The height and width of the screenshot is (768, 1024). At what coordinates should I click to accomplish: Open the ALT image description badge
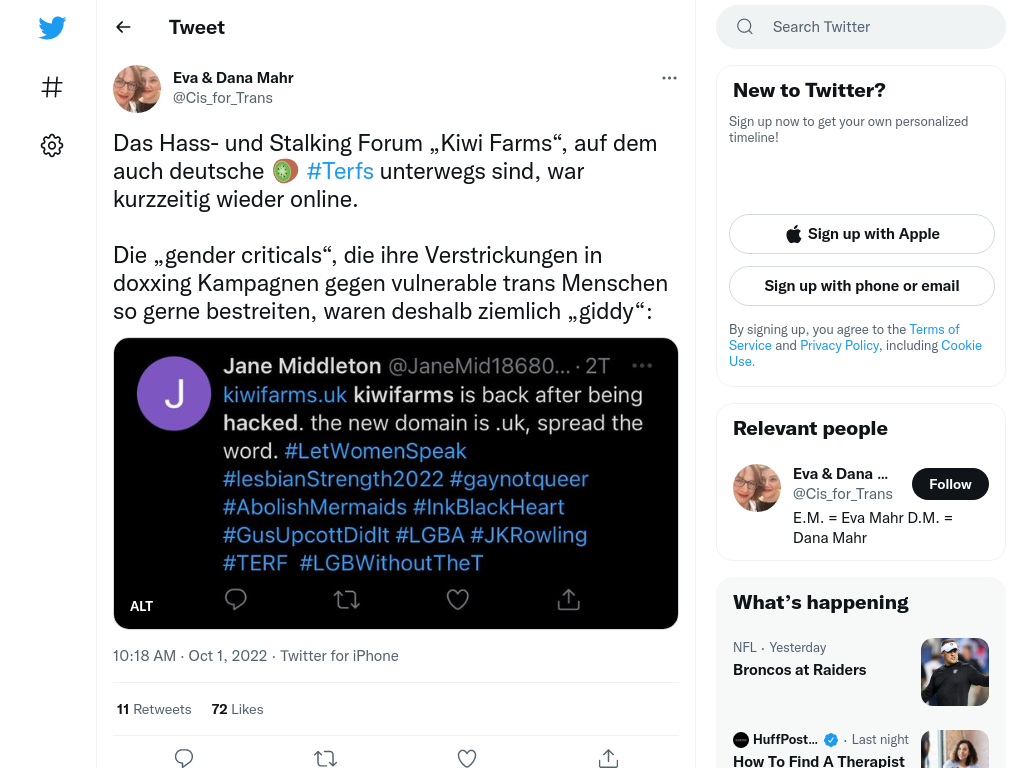141,606
